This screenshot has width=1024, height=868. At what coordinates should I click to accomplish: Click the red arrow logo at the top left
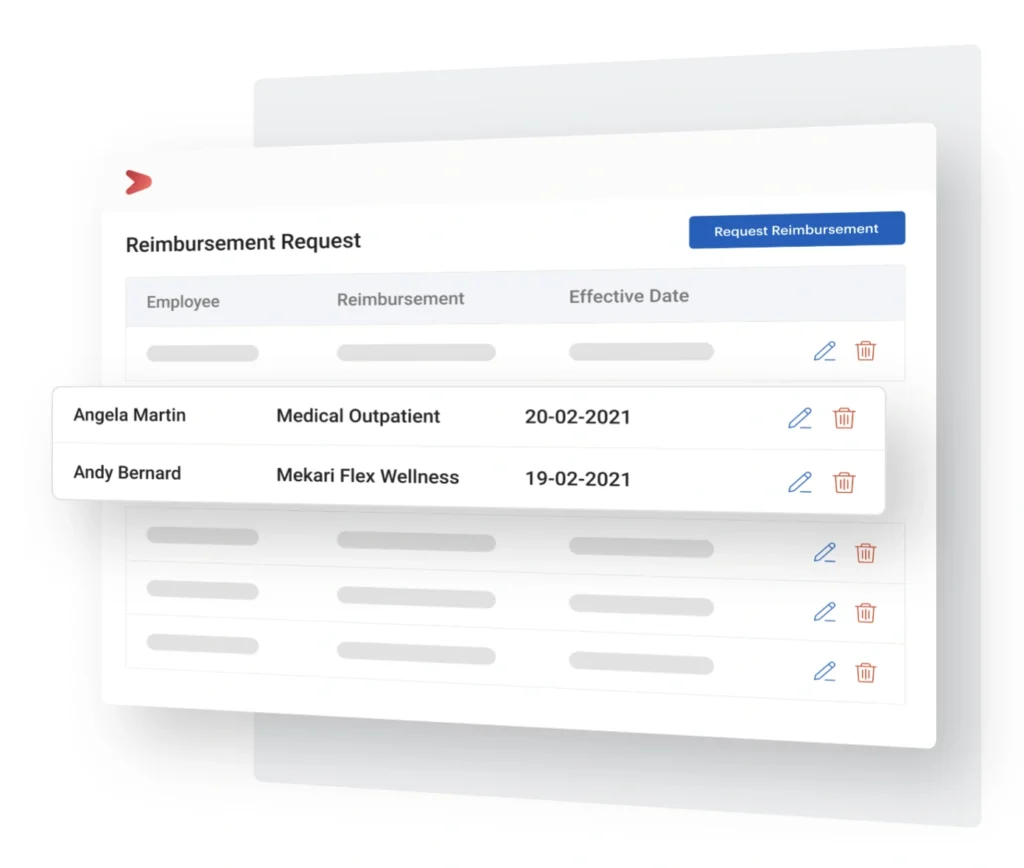click(x=139, y=182)
